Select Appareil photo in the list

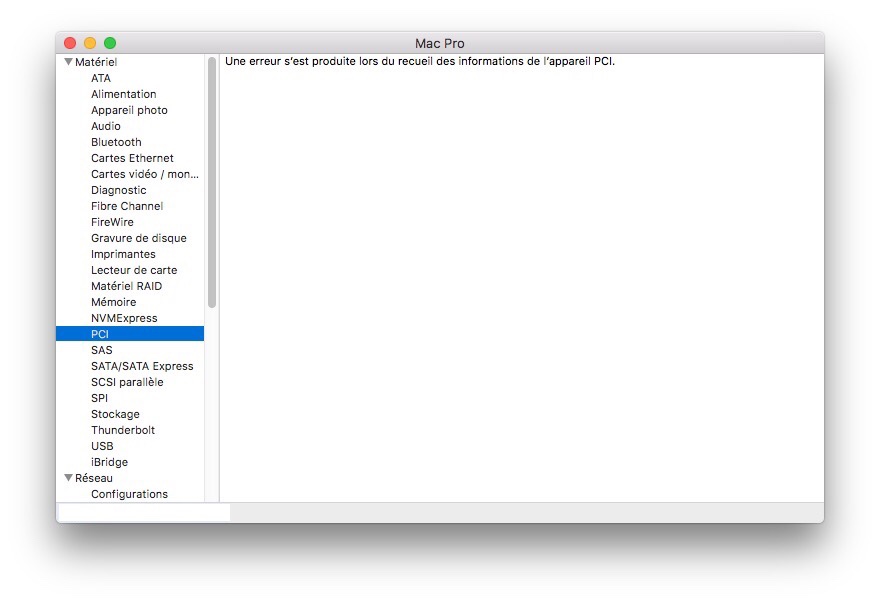pos(129,110)
